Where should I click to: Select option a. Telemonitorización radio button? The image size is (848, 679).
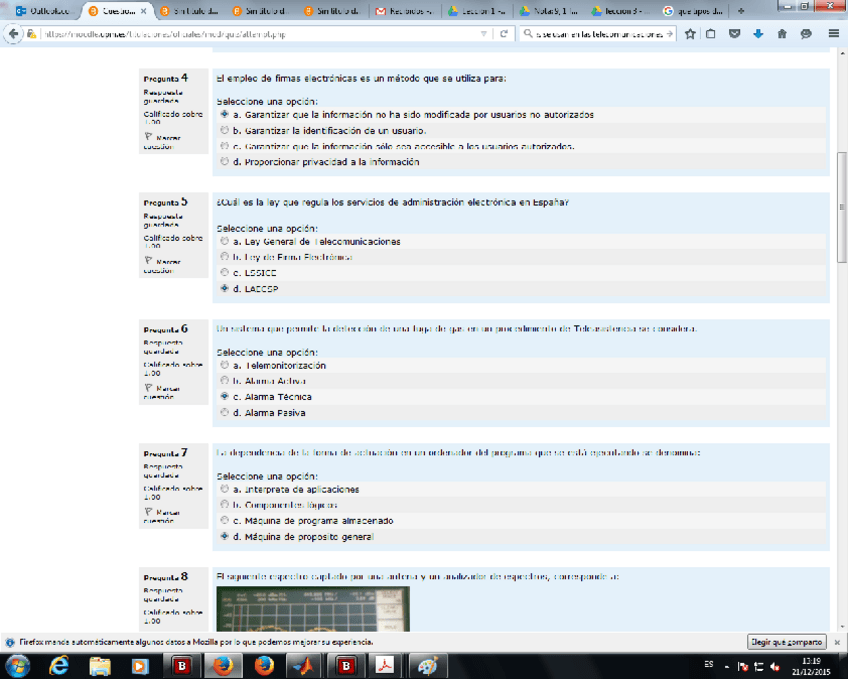click(224, 366)
